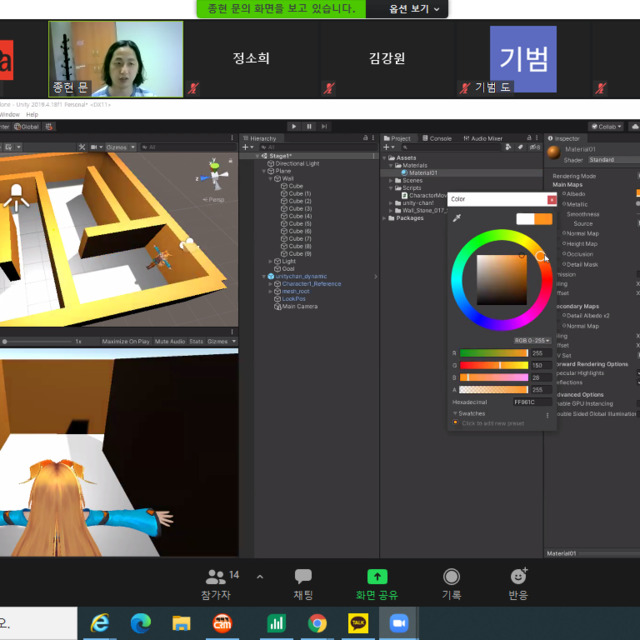Collapse Swatches section

click(x=455, y=413)
